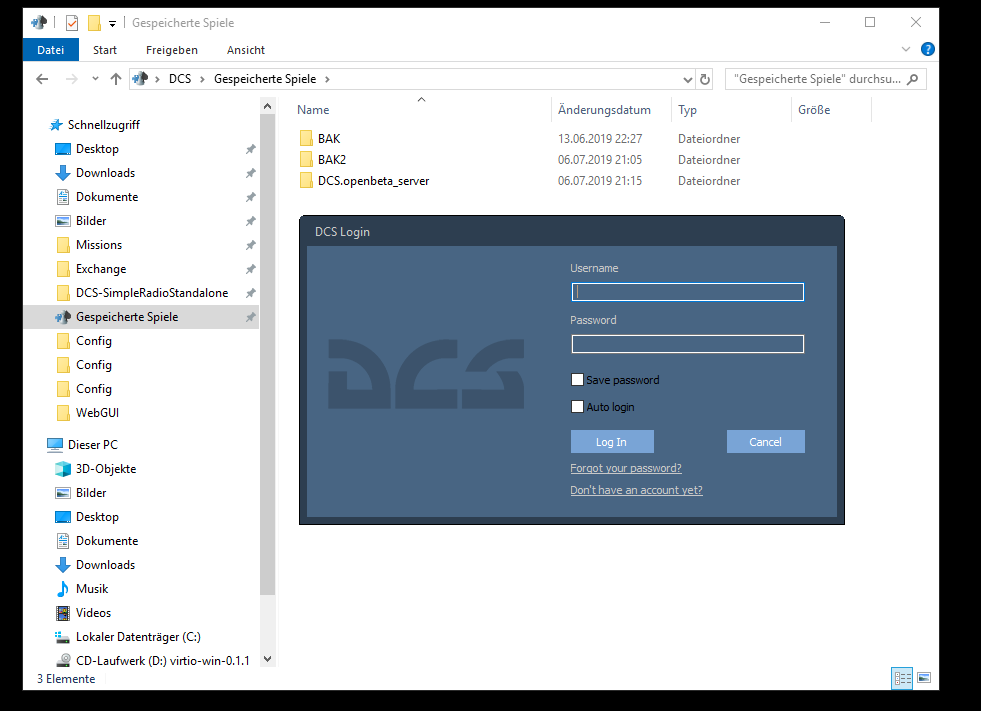Click the pin icon beside Missions
Image resolution: width=981 pixels, height=711 pixels.
250,245
